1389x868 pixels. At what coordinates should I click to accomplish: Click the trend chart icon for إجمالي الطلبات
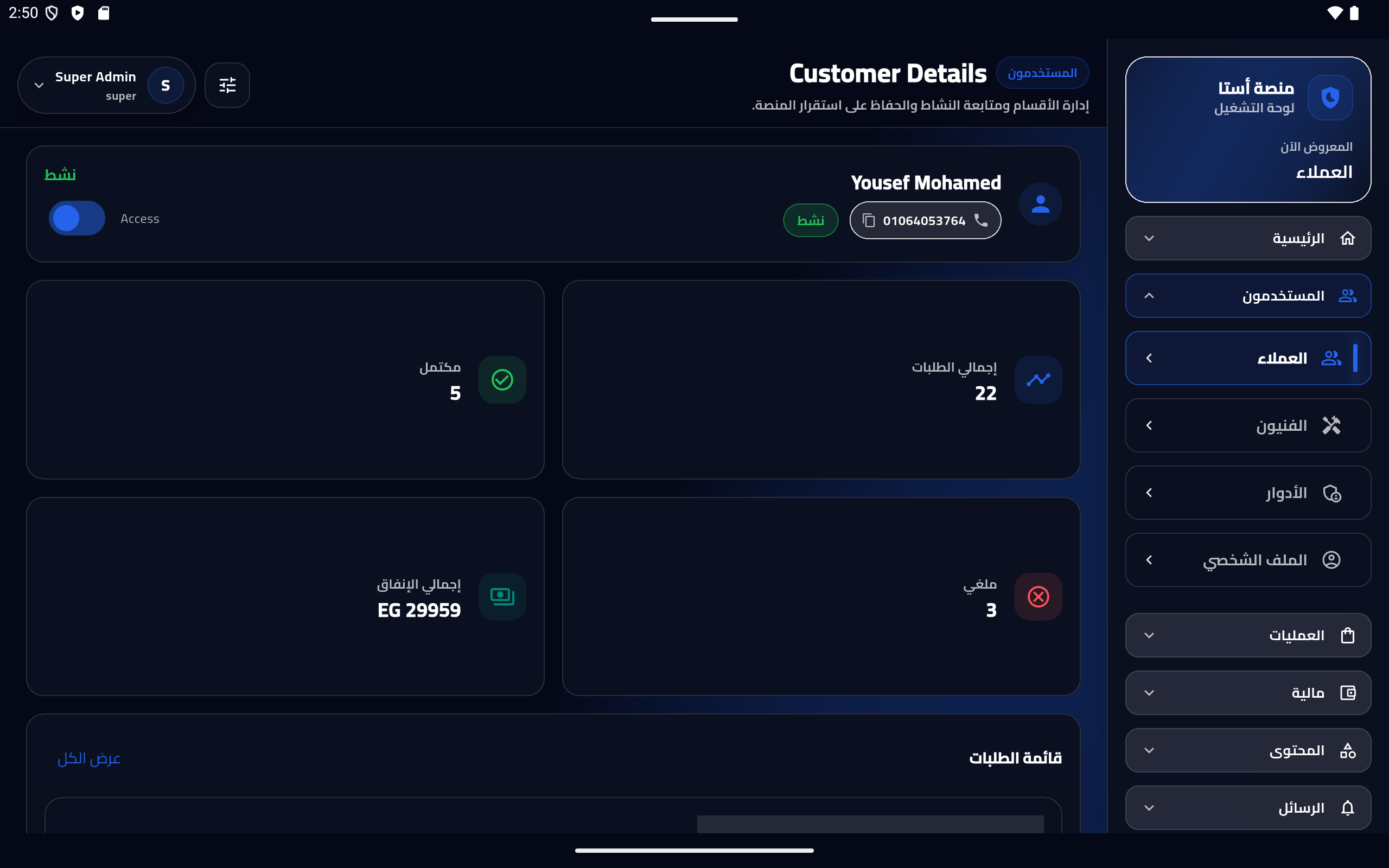(1038, 379)
